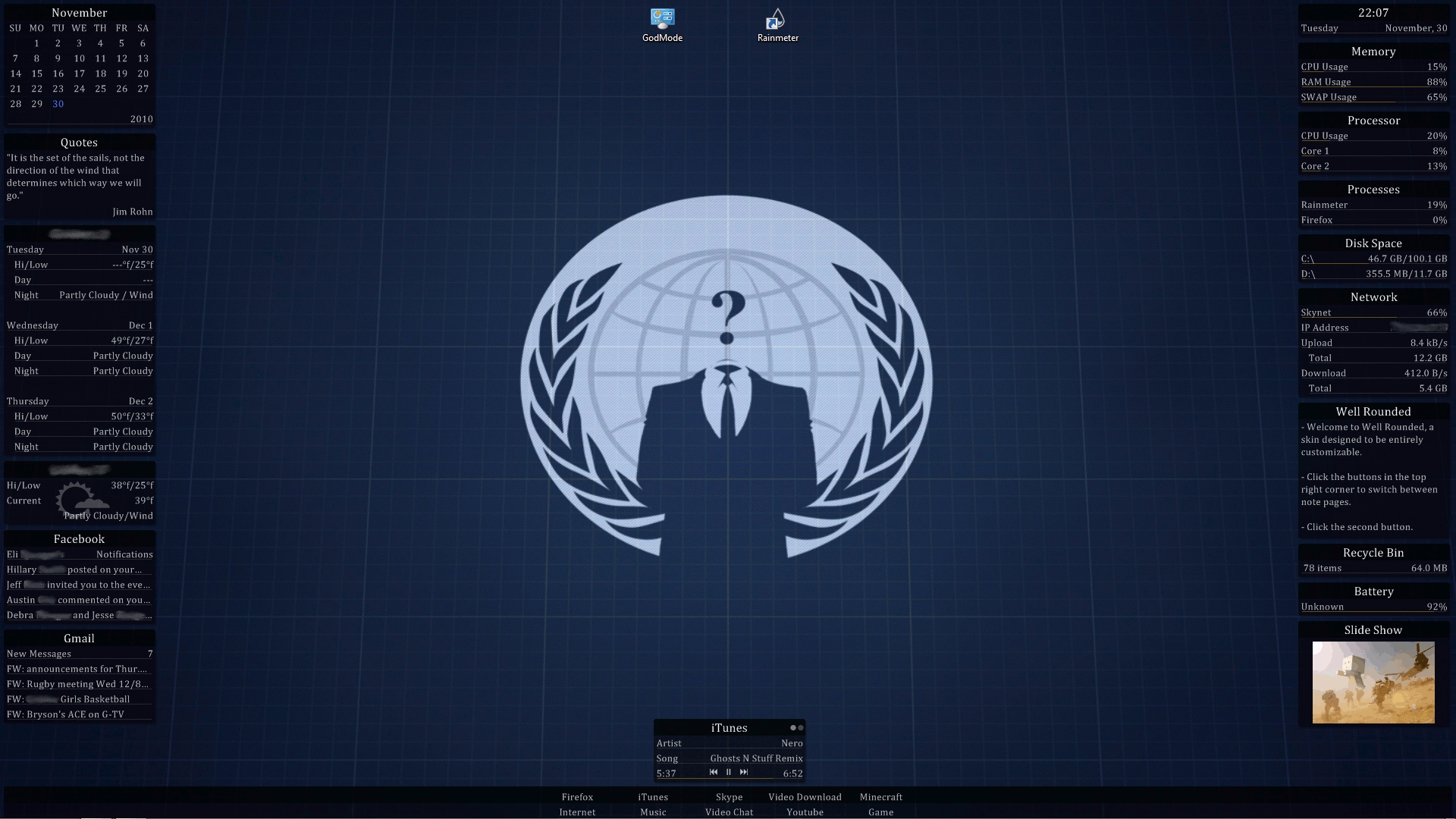Click Video Download Youtube icon
The height and width of the screenshot is (819, 1456).
[x=804, y=804]
